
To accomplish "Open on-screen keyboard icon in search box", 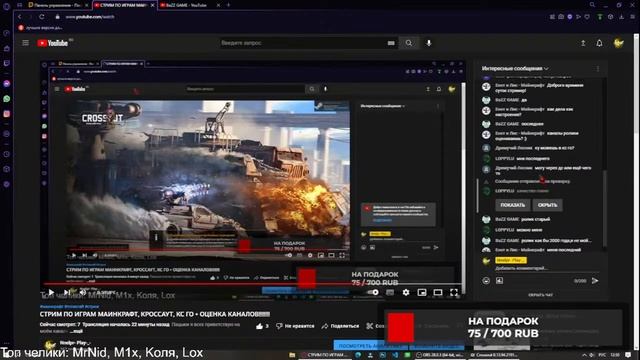I will pyautogui.click(x=391, y=43).
